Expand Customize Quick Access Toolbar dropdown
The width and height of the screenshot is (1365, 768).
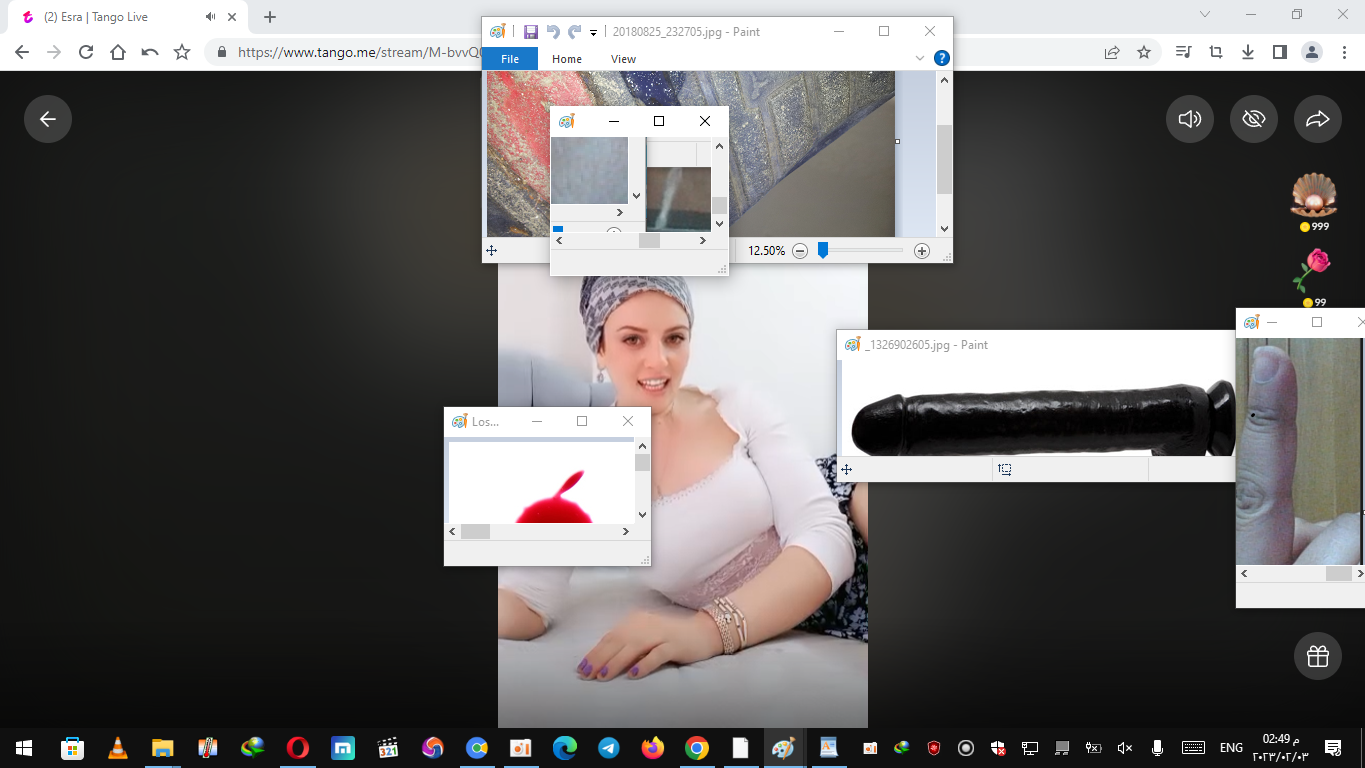pos(593,33)
